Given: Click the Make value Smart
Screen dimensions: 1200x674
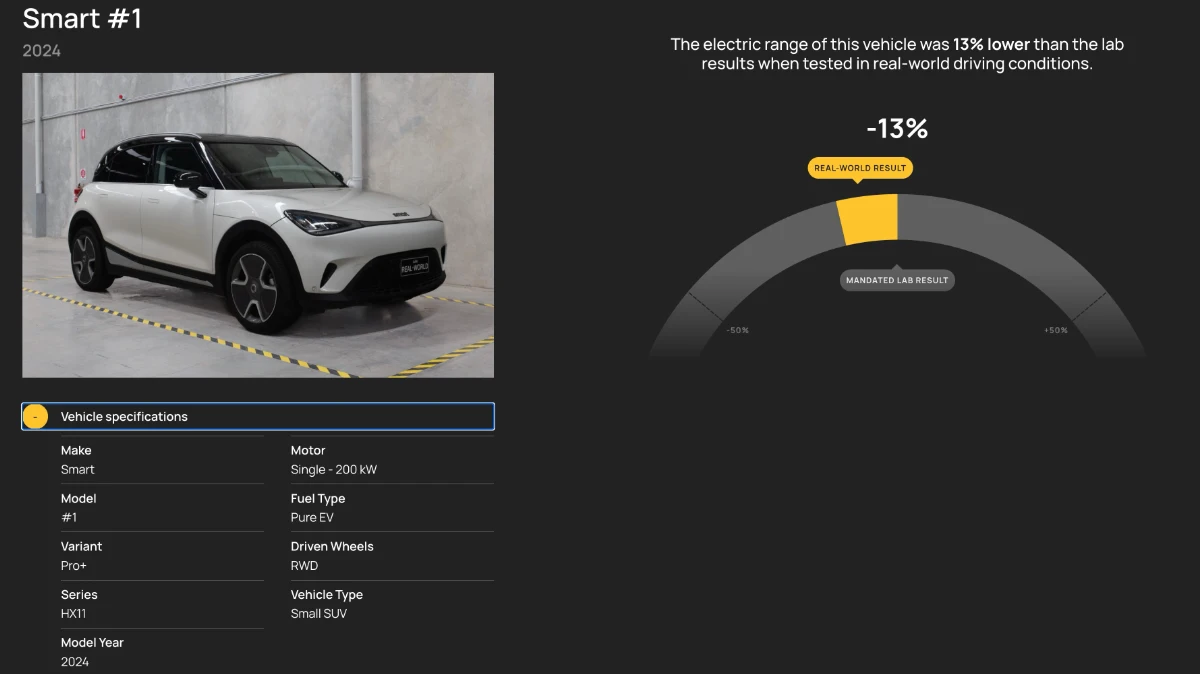Looking at the screenshot, I should (x=78, y=470).
